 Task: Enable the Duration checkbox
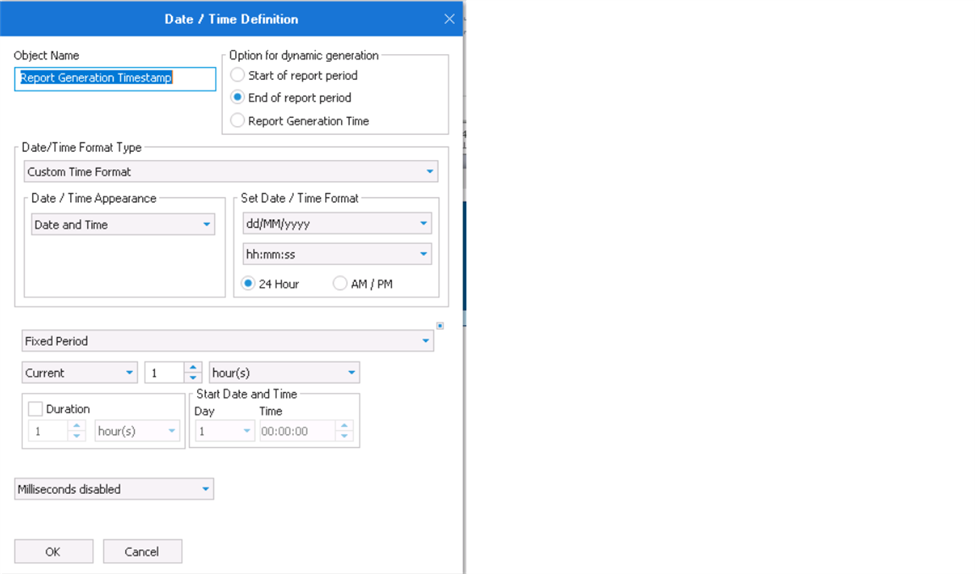point(35,409)
